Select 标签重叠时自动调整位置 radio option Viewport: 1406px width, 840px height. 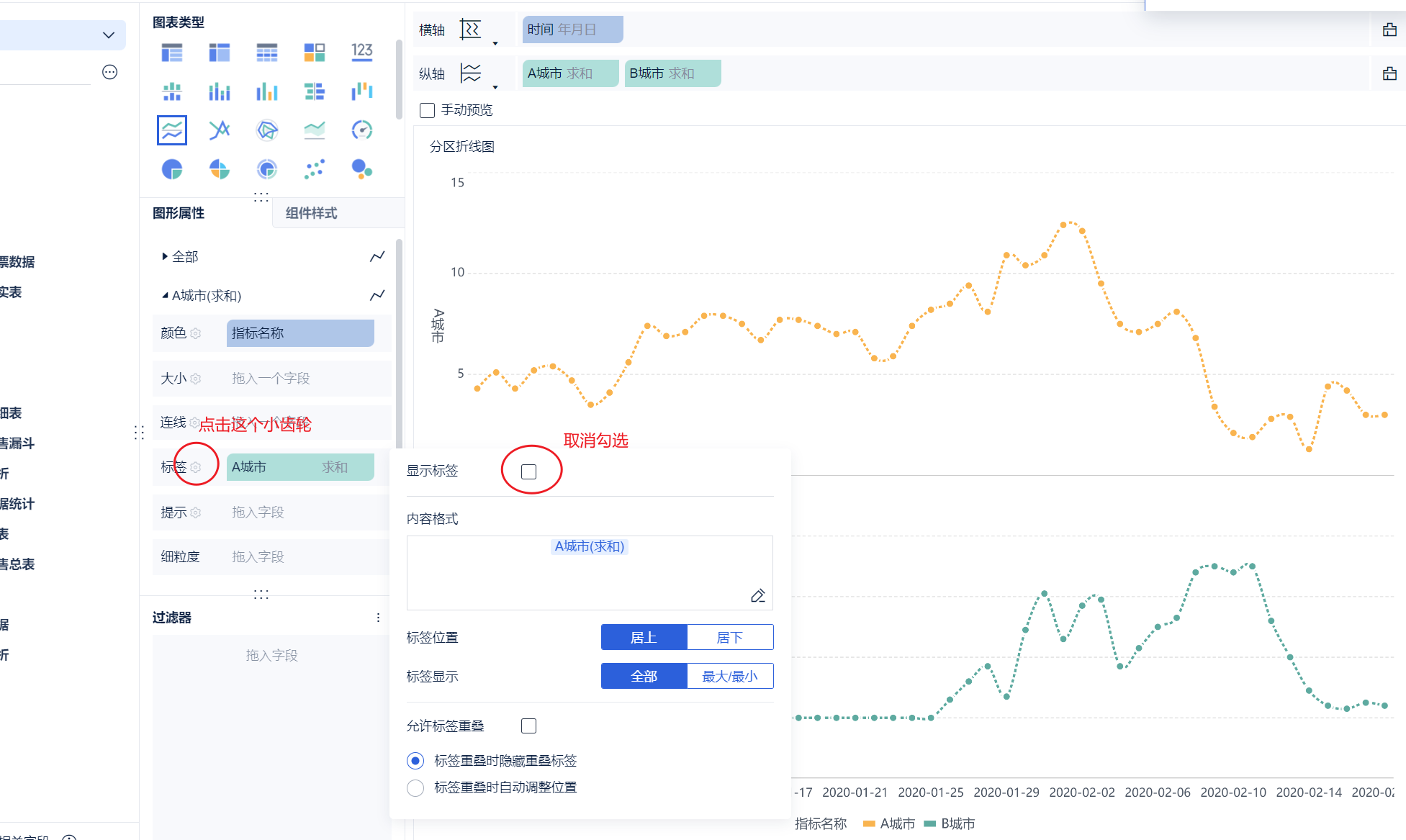click(x=415, y=787)
